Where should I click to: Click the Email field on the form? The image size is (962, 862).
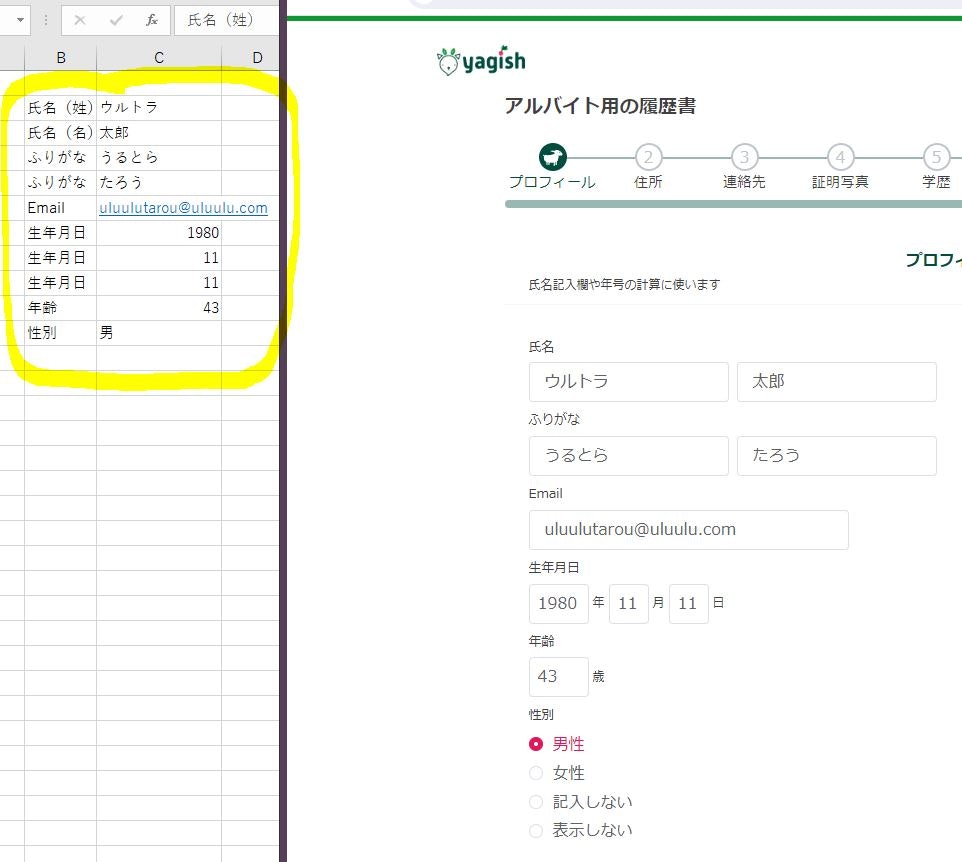pos(688,529)
